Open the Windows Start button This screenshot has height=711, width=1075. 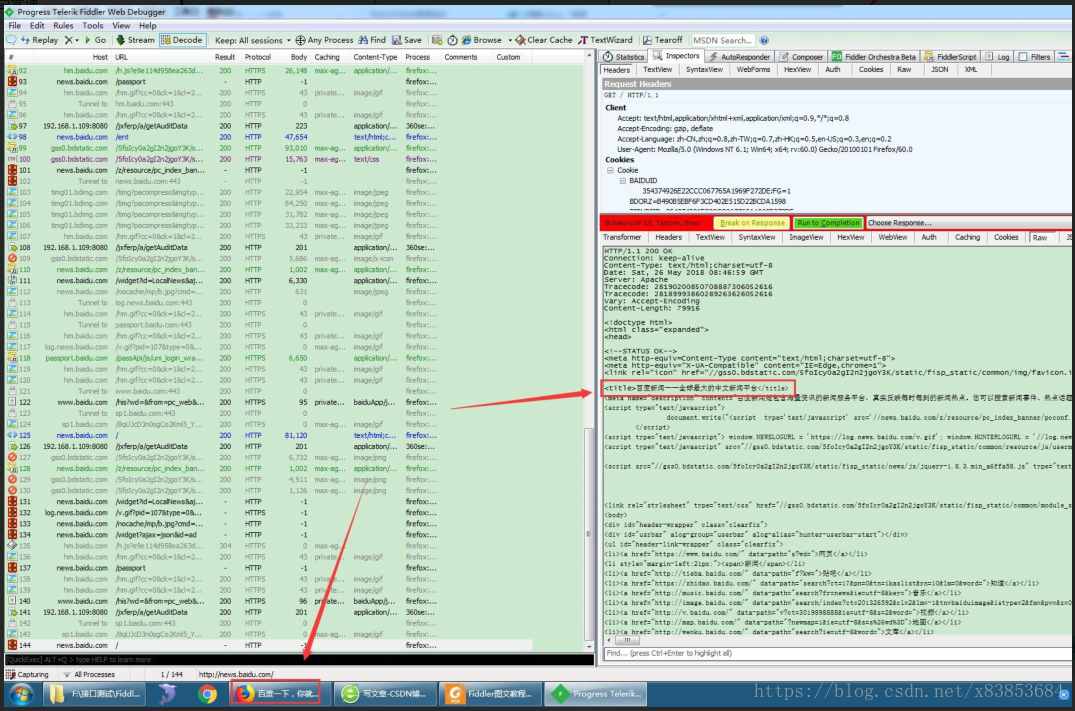[x=21, y=695]
